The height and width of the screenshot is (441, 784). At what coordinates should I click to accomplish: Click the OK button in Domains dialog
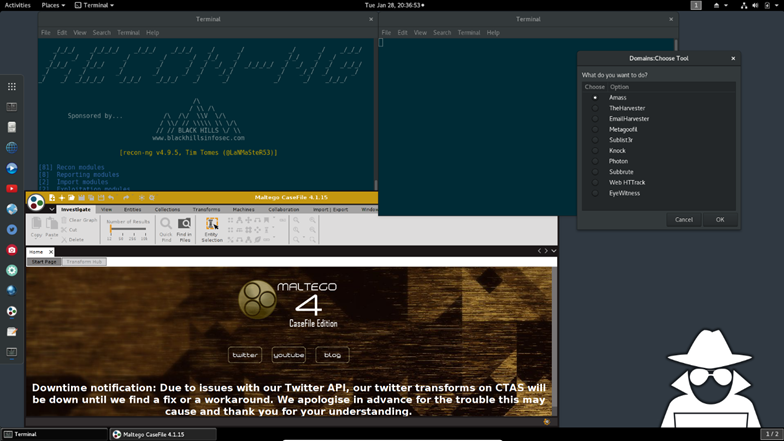[x=720, y=220]
